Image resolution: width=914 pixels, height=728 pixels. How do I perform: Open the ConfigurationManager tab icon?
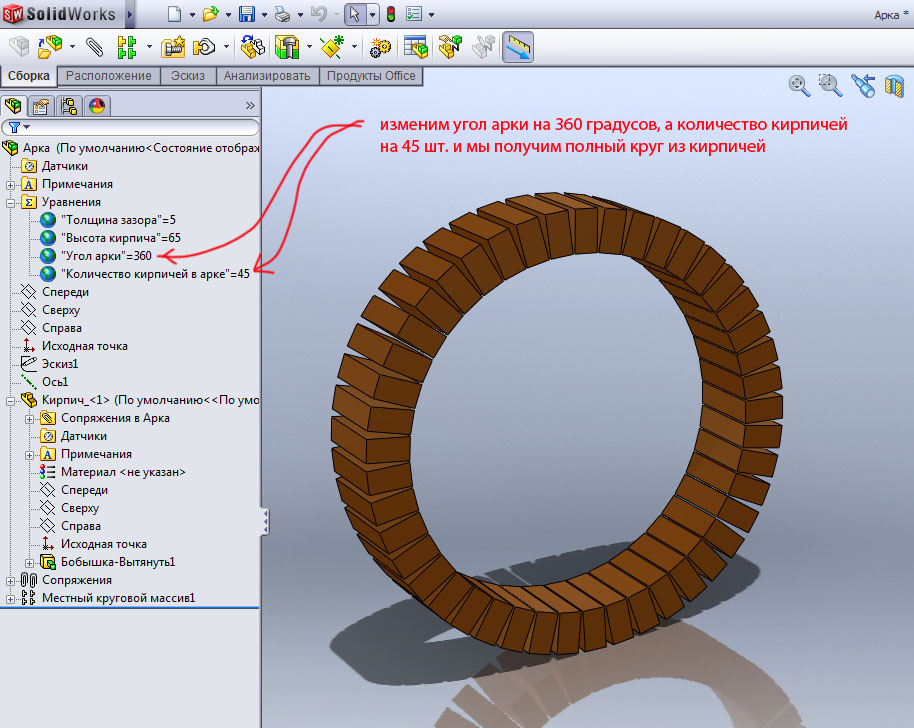click(69, 105)
